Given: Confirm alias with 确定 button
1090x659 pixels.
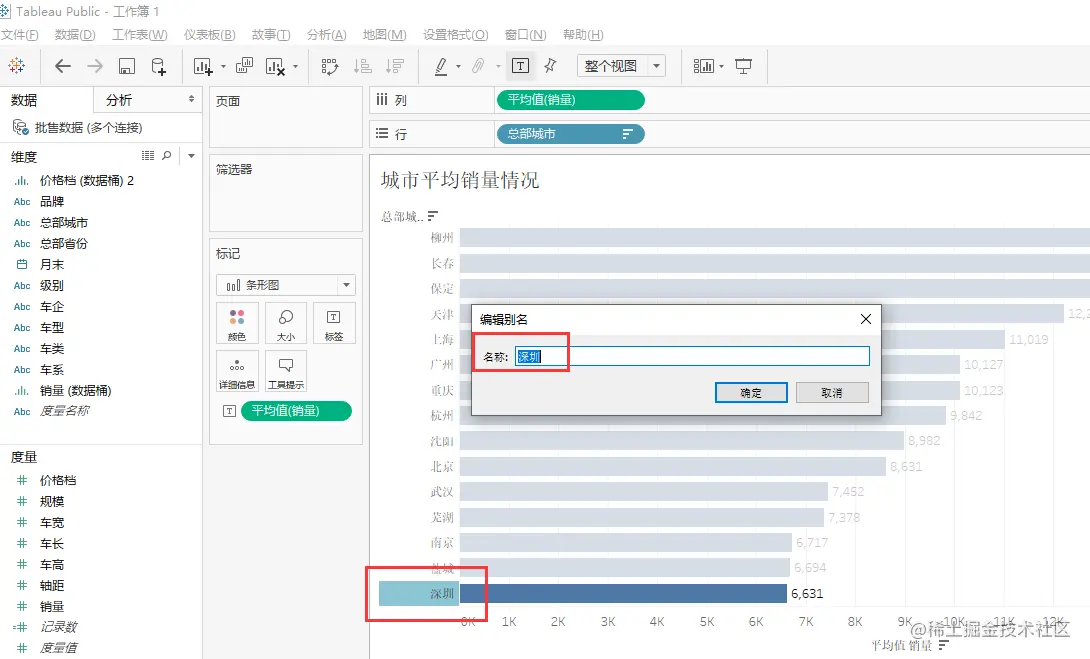Looking at the screenshot, I should coord(751,393).
